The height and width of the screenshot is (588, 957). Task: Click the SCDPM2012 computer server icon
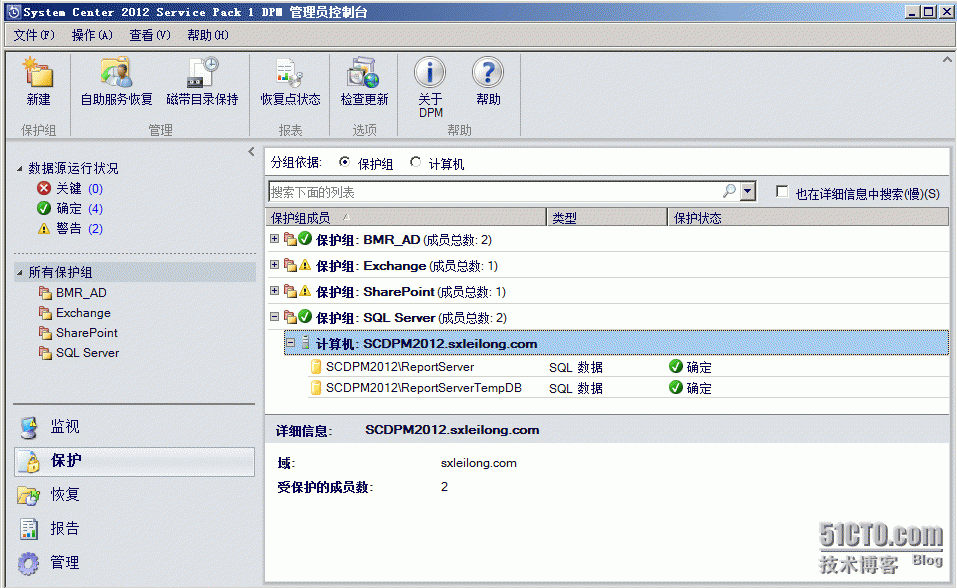click(x=306, y=343)
